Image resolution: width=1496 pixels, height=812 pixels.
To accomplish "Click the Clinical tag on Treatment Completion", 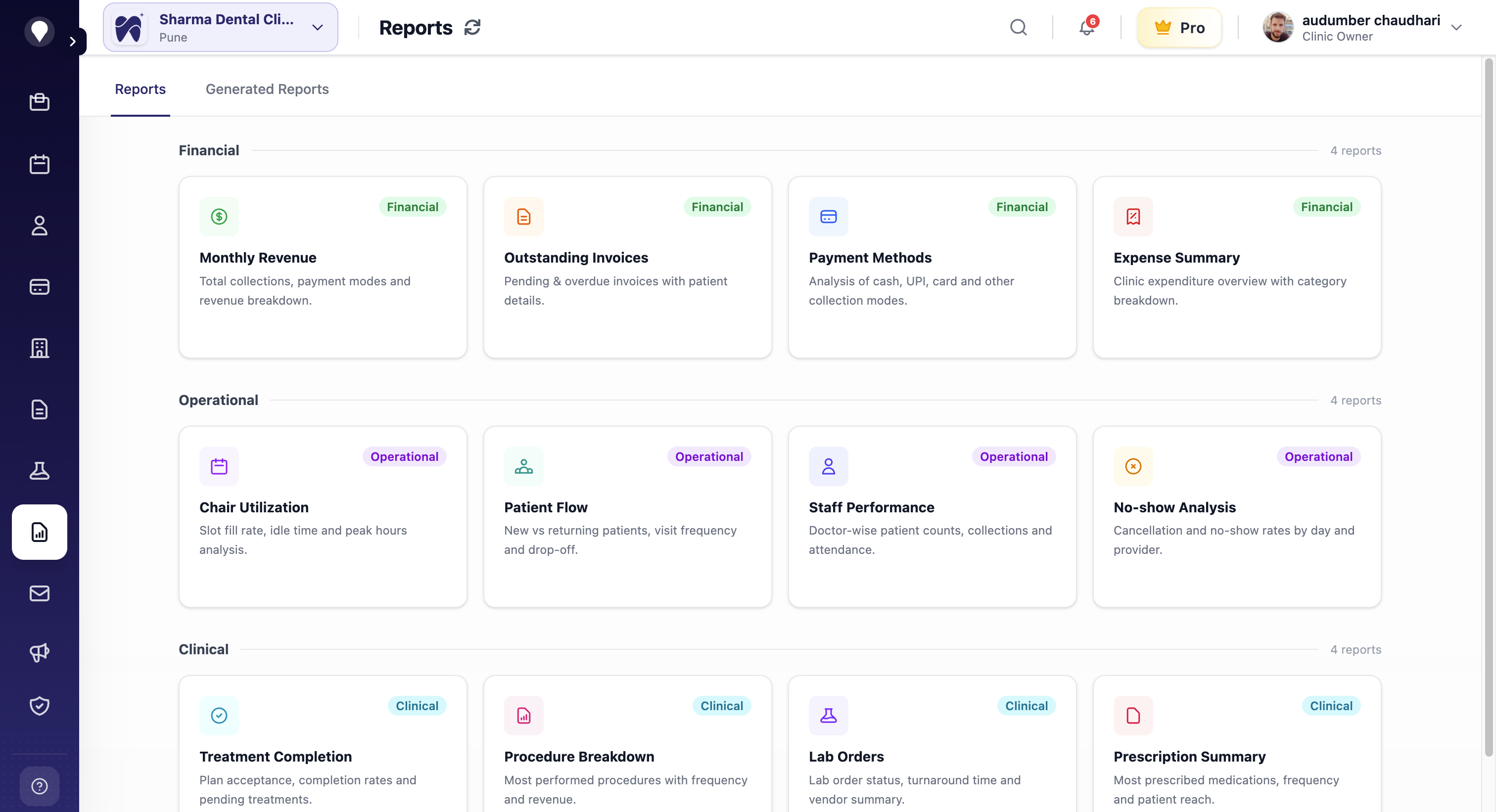I will click(417, 706).
